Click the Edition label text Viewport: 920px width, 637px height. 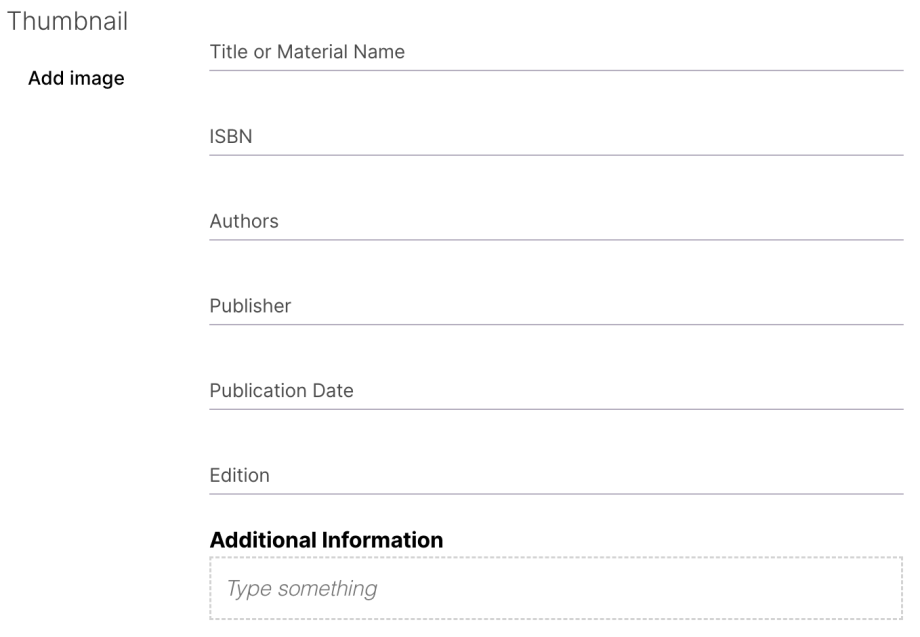point(239,476)
